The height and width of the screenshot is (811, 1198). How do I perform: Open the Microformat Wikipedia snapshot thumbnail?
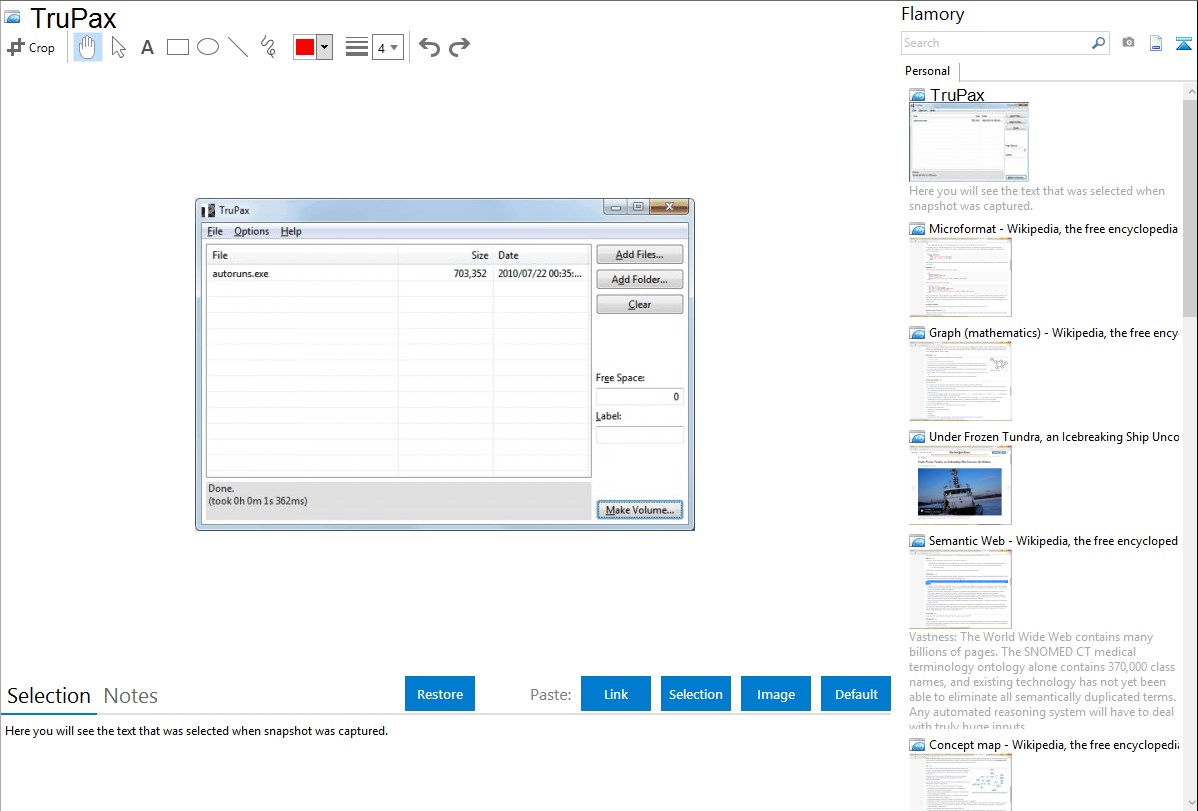(960, 277)
